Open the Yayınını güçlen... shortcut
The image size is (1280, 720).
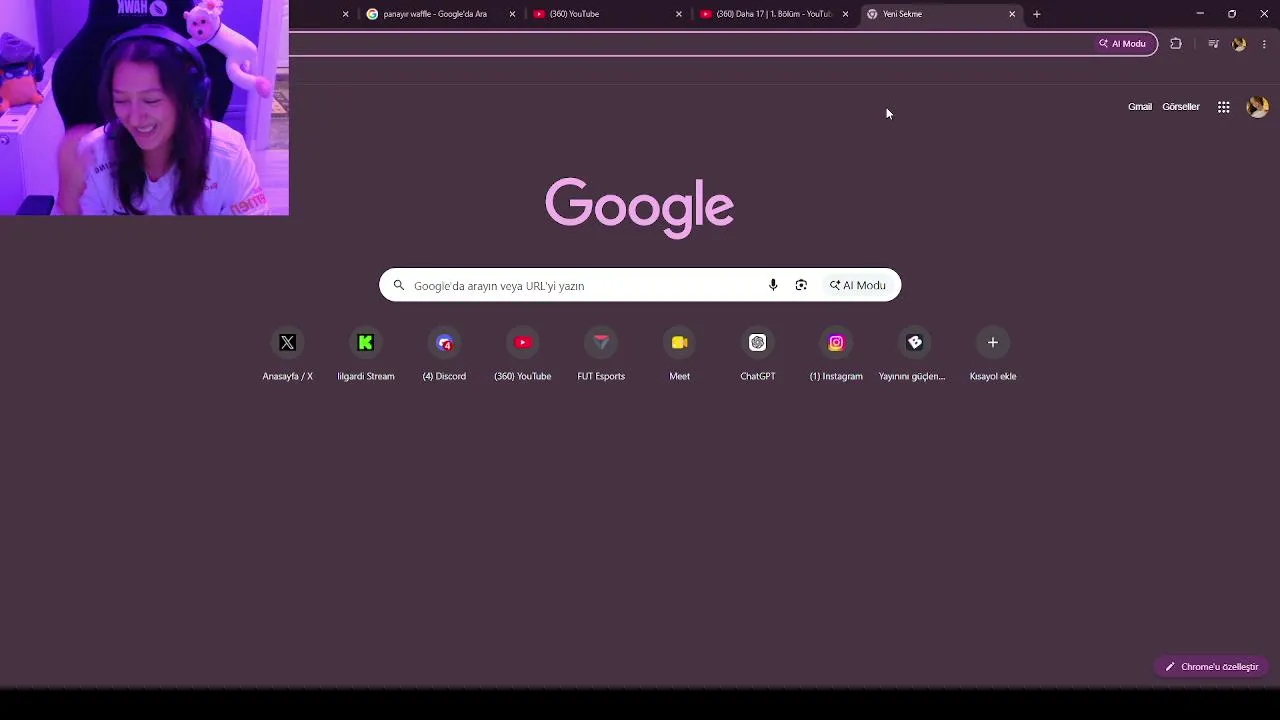(914, 355)
